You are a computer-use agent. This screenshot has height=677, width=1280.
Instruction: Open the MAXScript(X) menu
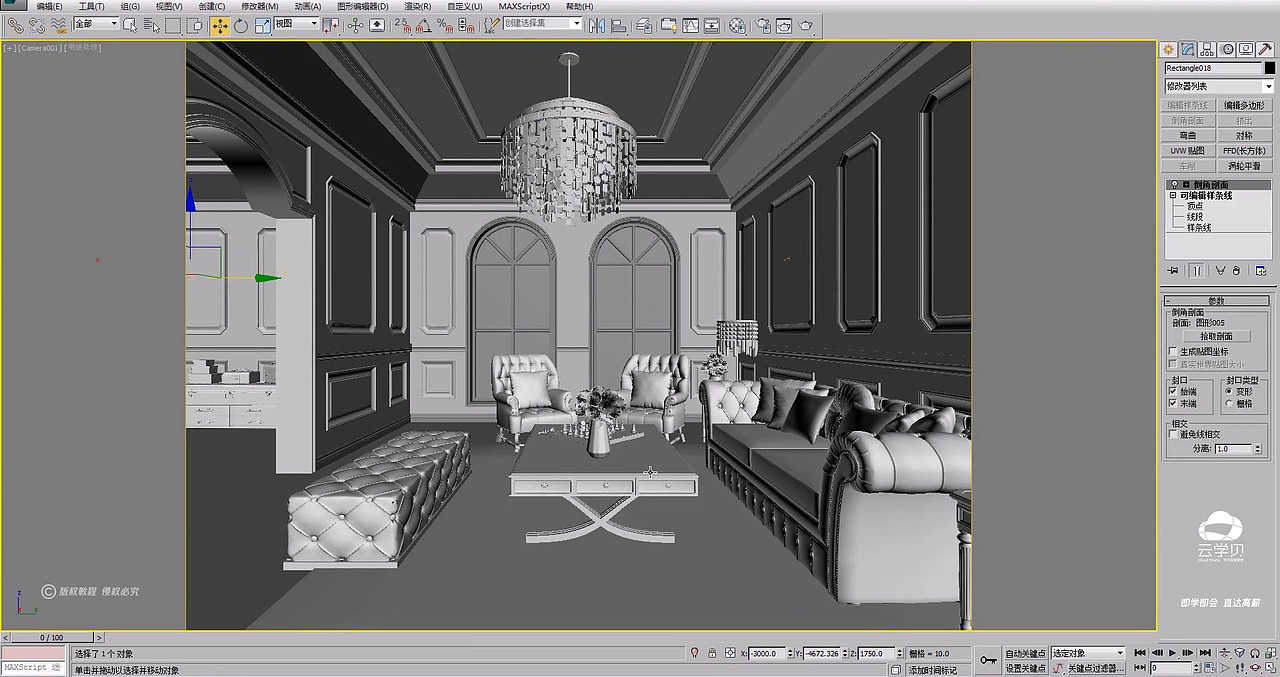pos(525,6)
